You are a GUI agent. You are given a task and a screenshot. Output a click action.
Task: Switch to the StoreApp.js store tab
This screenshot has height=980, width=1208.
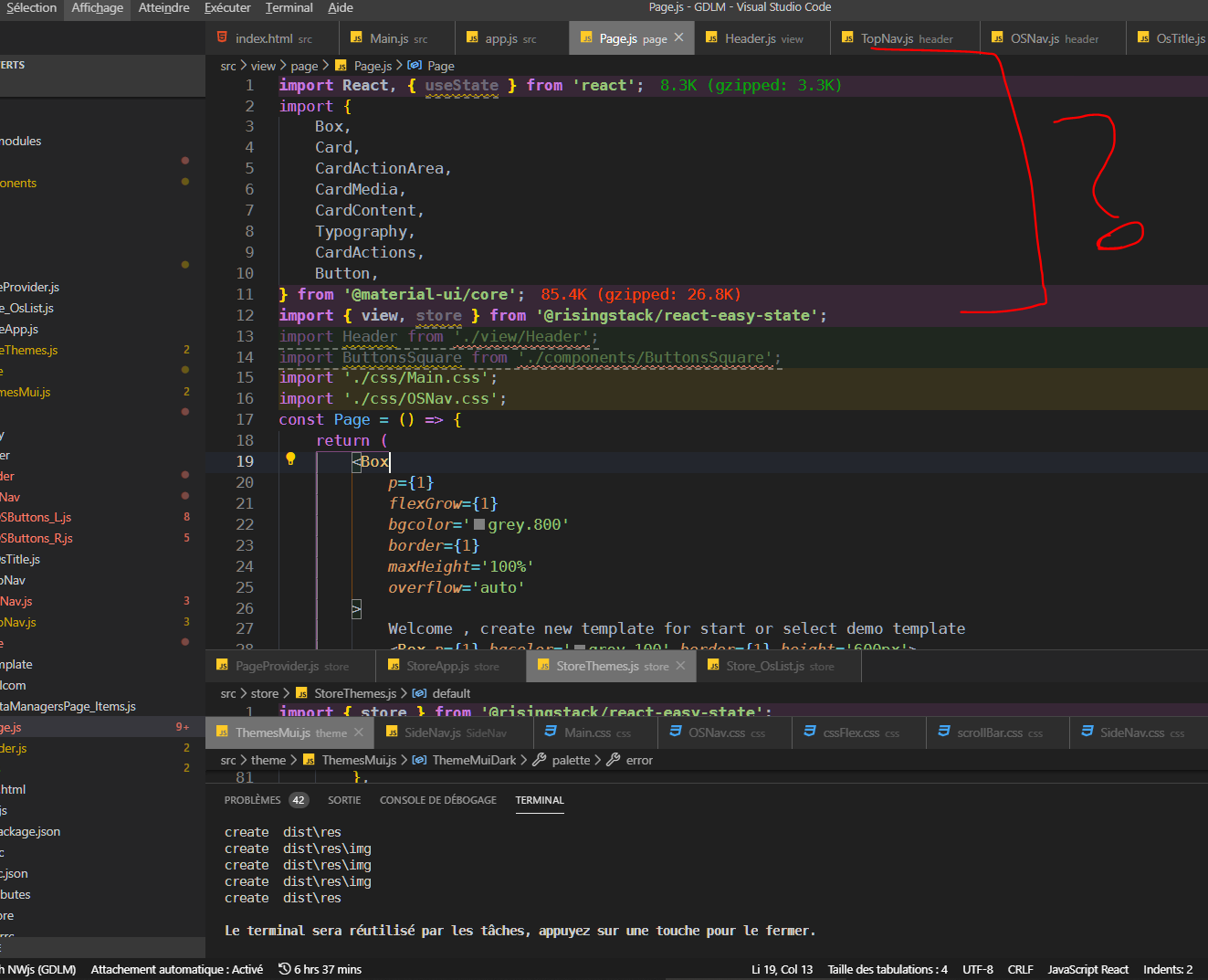(x=452, y=666)
